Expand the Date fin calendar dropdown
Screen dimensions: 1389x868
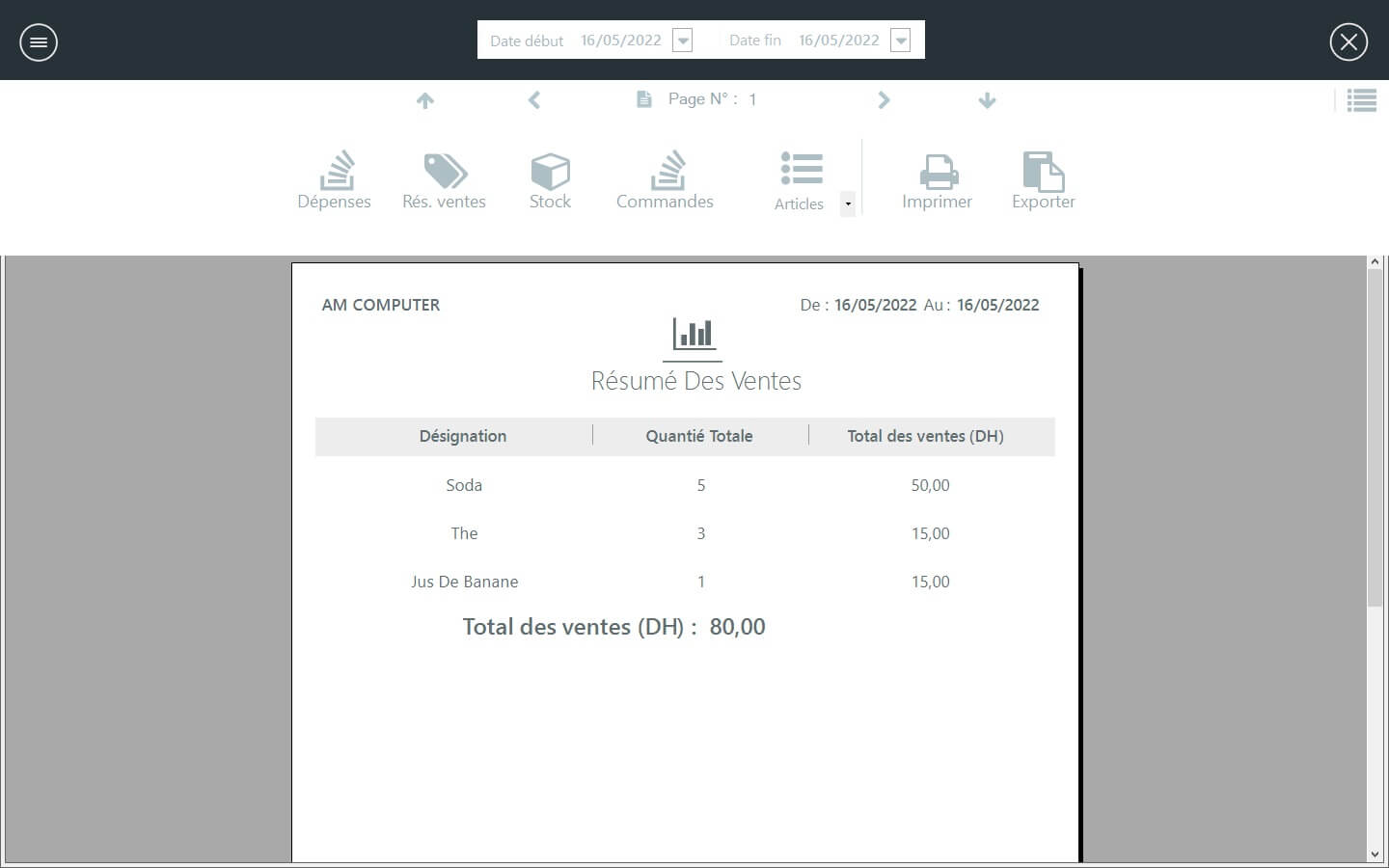900,41
